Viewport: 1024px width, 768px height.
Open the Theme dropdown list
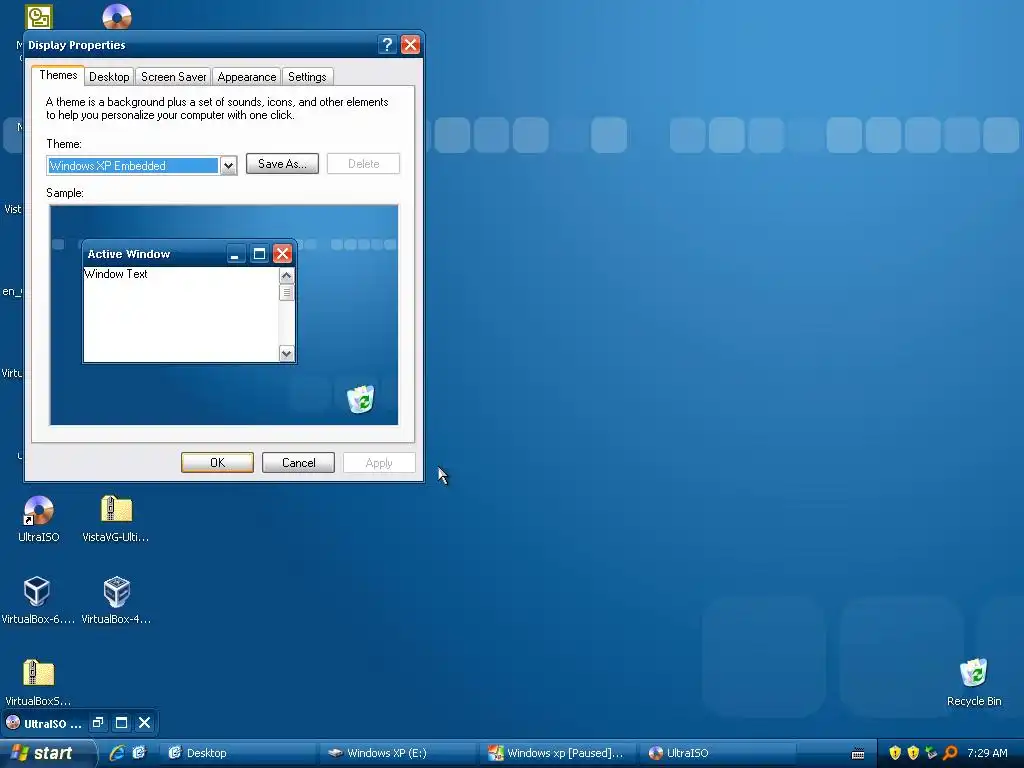pyautogui.click(x=228, y=166)
